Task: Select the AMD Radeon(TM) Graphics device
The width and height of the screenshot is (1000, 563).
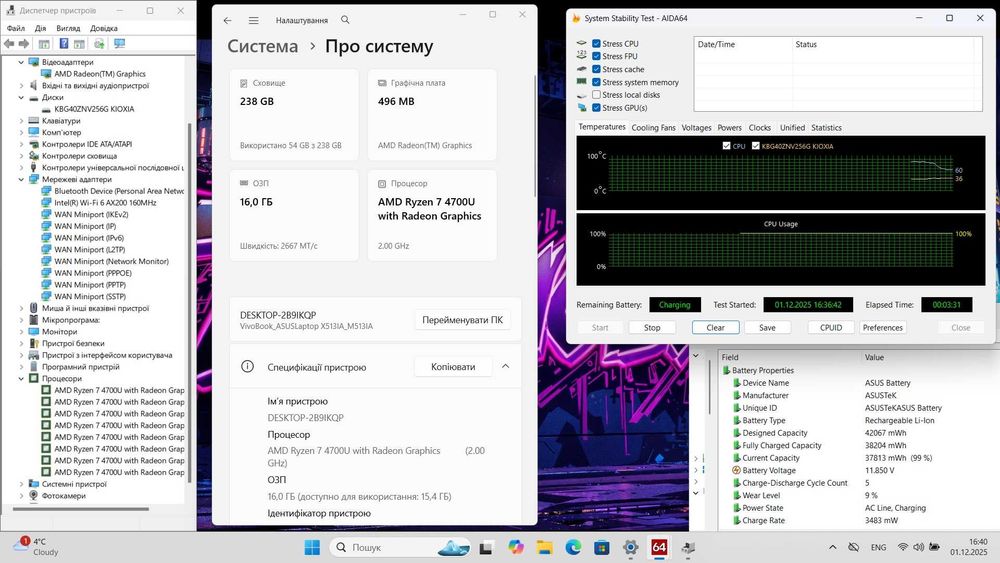Action: pos(99,74)
